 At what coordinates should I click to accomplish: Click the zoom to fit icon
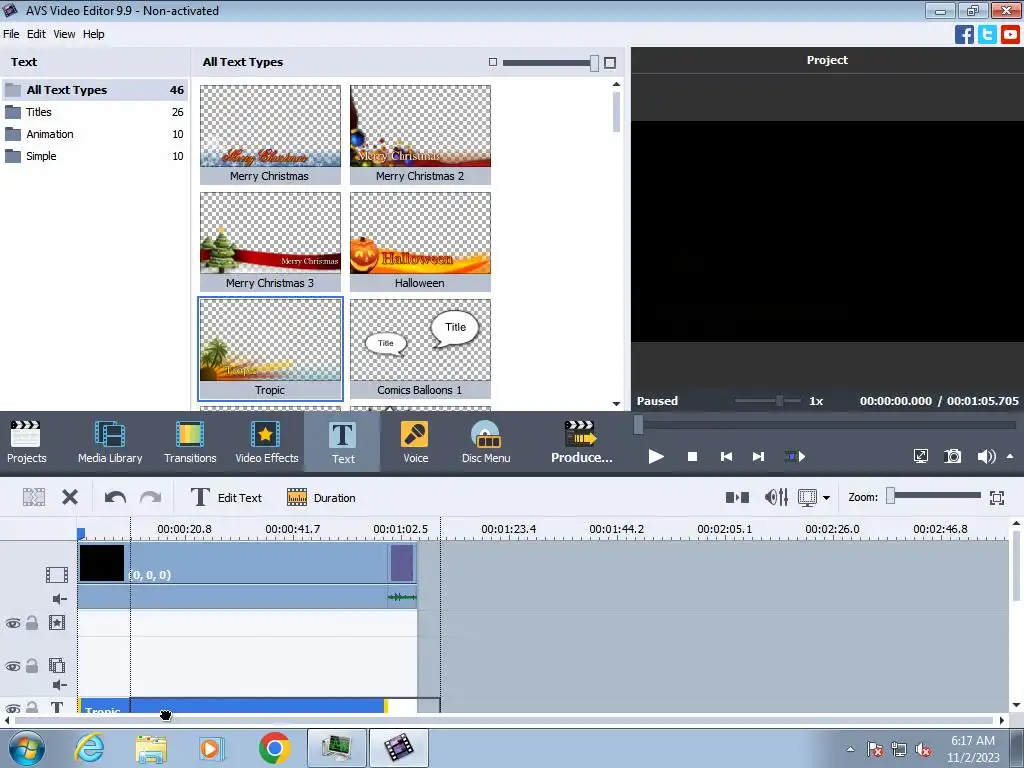[x=997, y=498]
